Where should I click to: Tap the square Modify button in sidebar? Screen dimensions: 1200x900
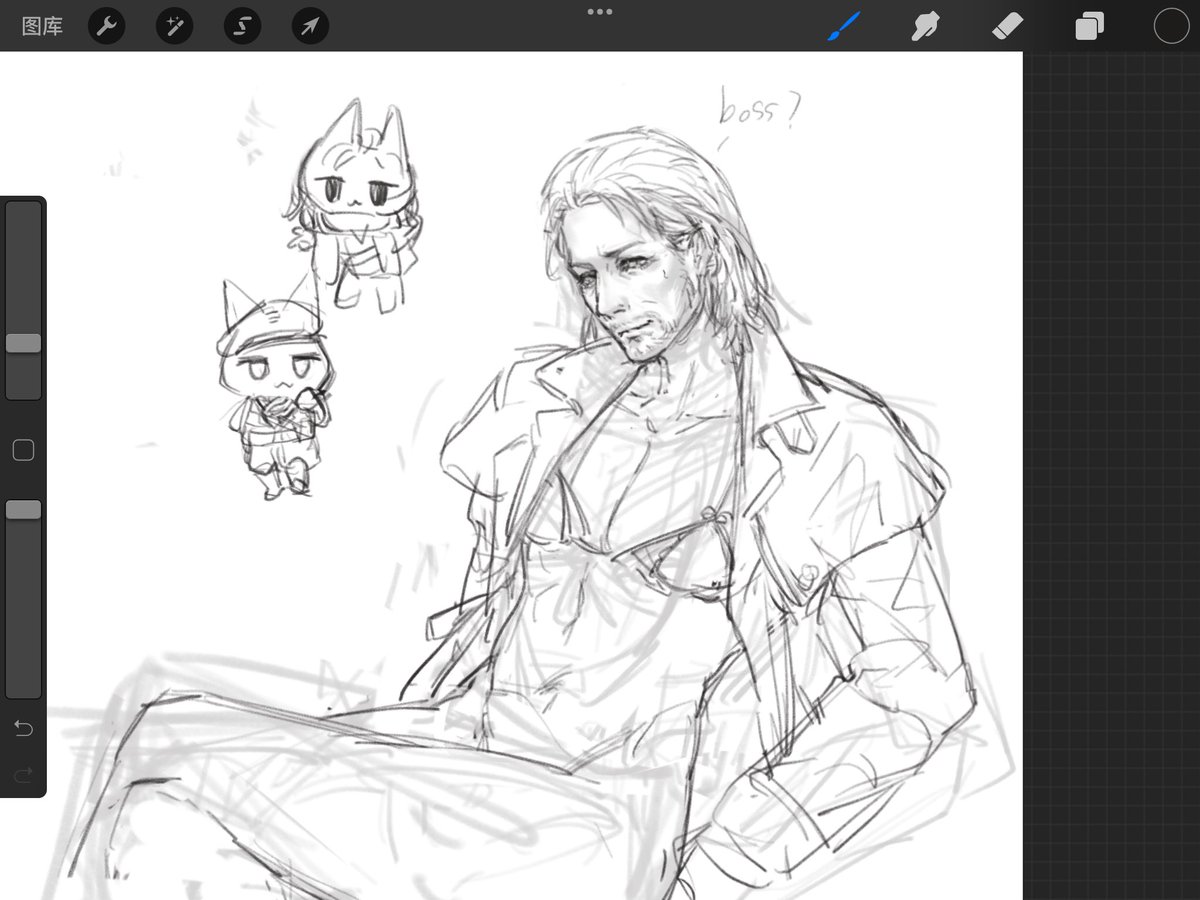point(23,450)
